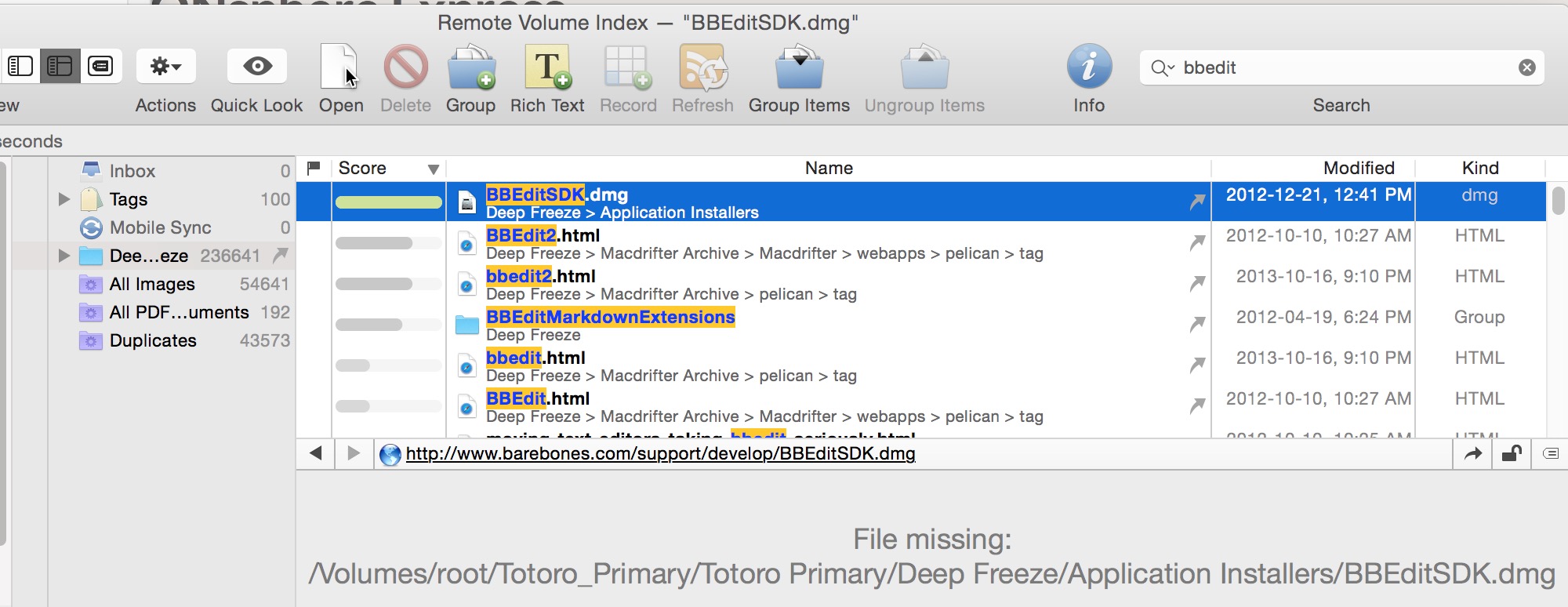The image size is (1568, 607).
Task: Sort results by Kind column
Action: pos(1480,168)
